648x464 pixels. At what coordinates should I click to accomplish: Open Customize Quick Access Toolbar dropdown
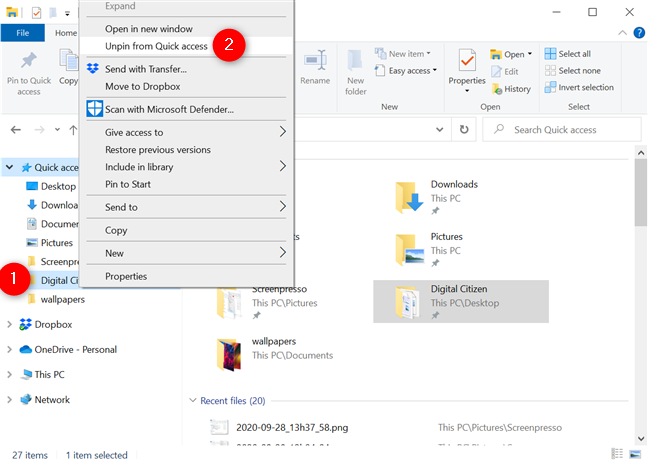pos(67,14)
